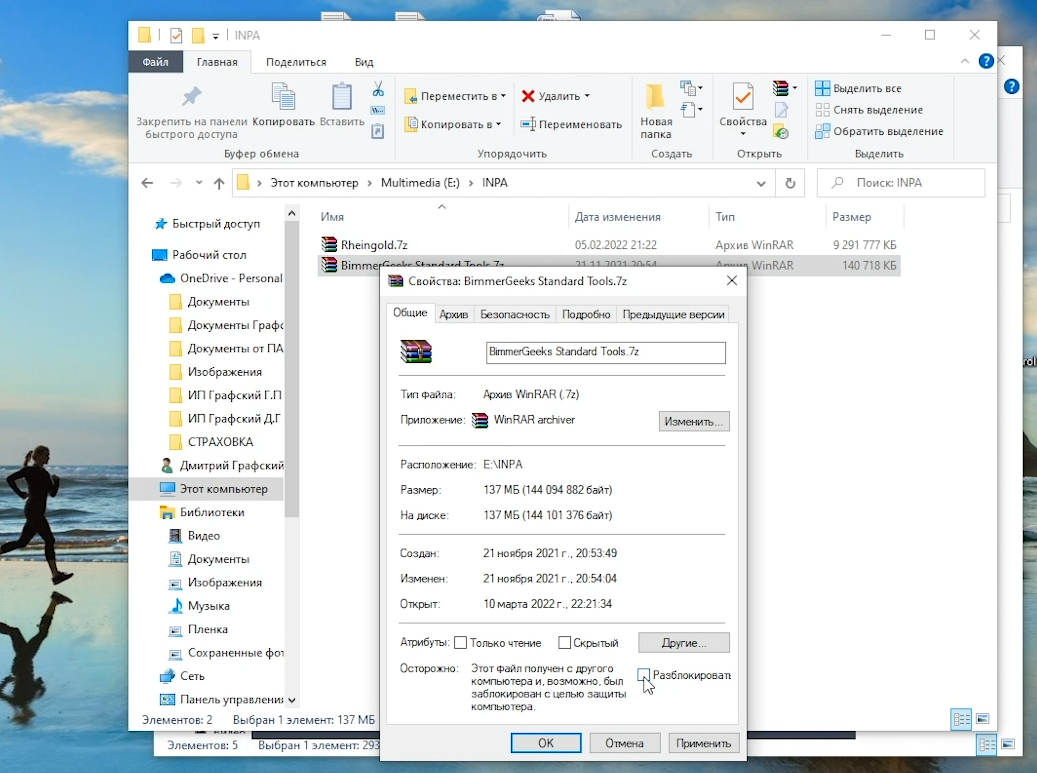1037x773 pixels.
Task: Click the Изменить... button
Action: [694, 421]
